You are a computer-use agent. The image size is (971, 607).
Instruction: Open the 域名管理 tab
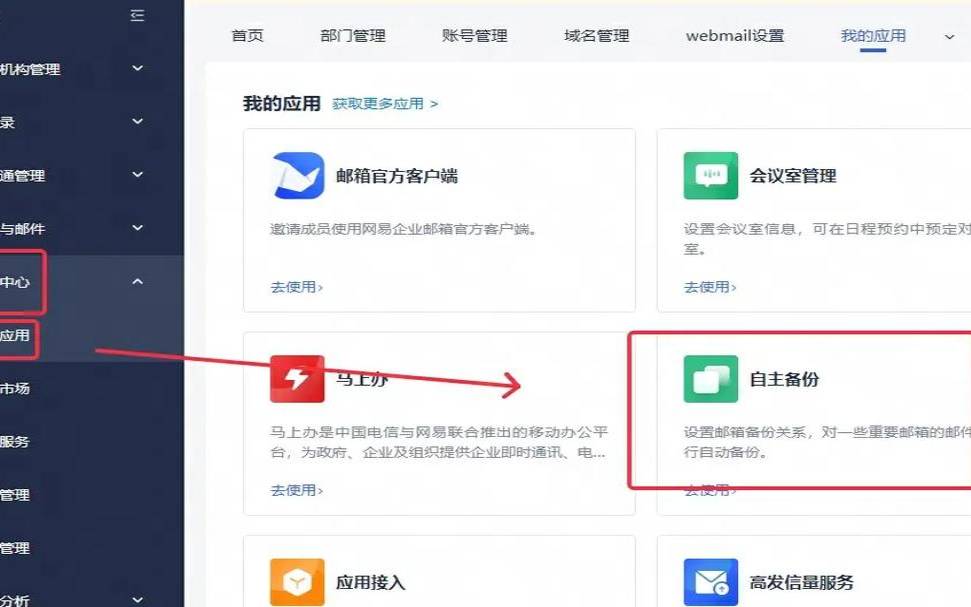[595, 35]
